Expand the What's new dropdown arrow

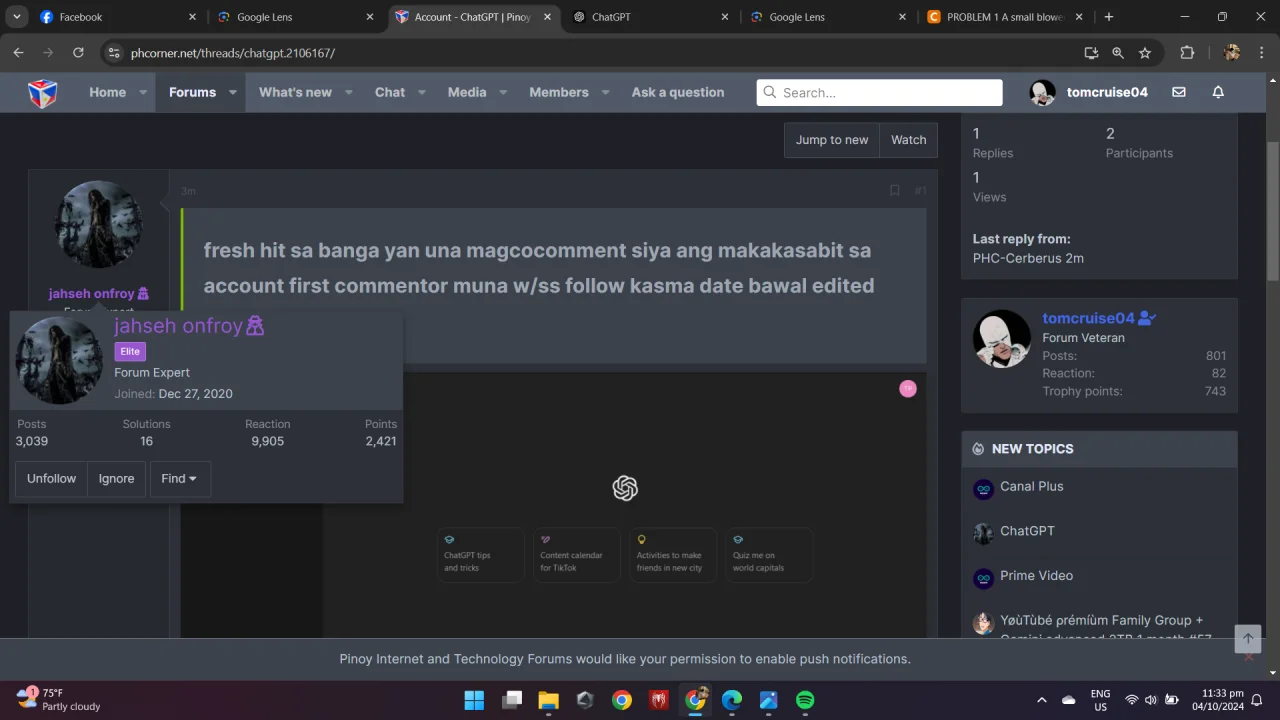pyautogui.click(x=349, y=92)
